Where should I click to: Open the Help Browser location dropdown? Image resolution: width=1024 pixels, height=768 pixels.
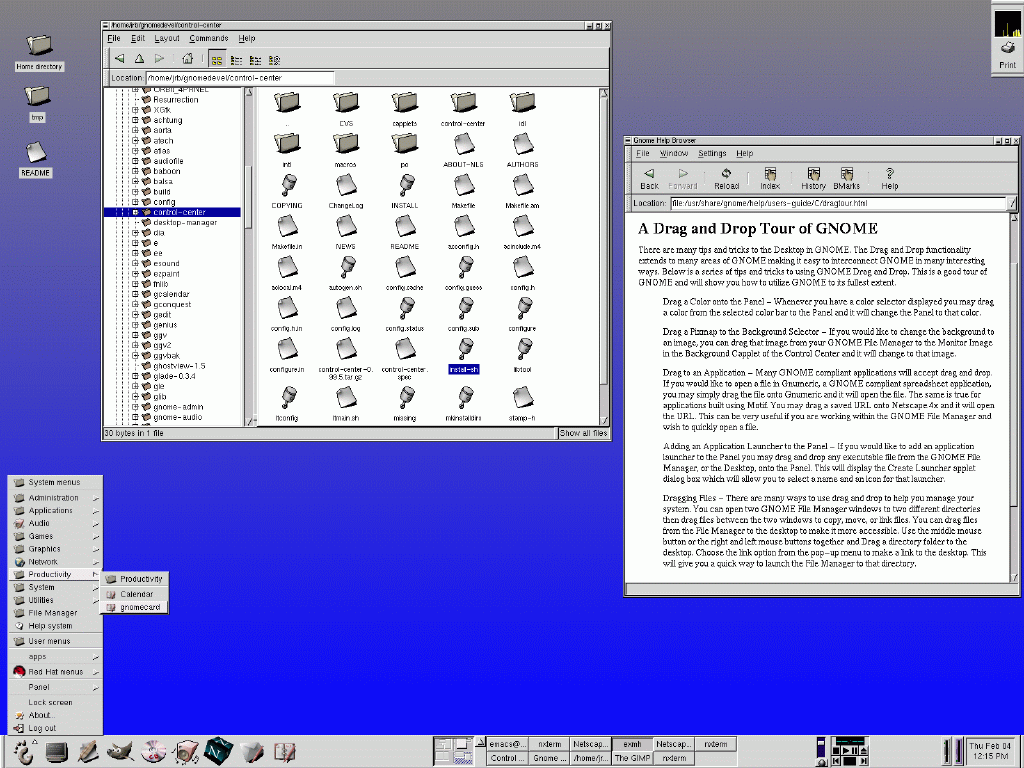[1011, 204]
